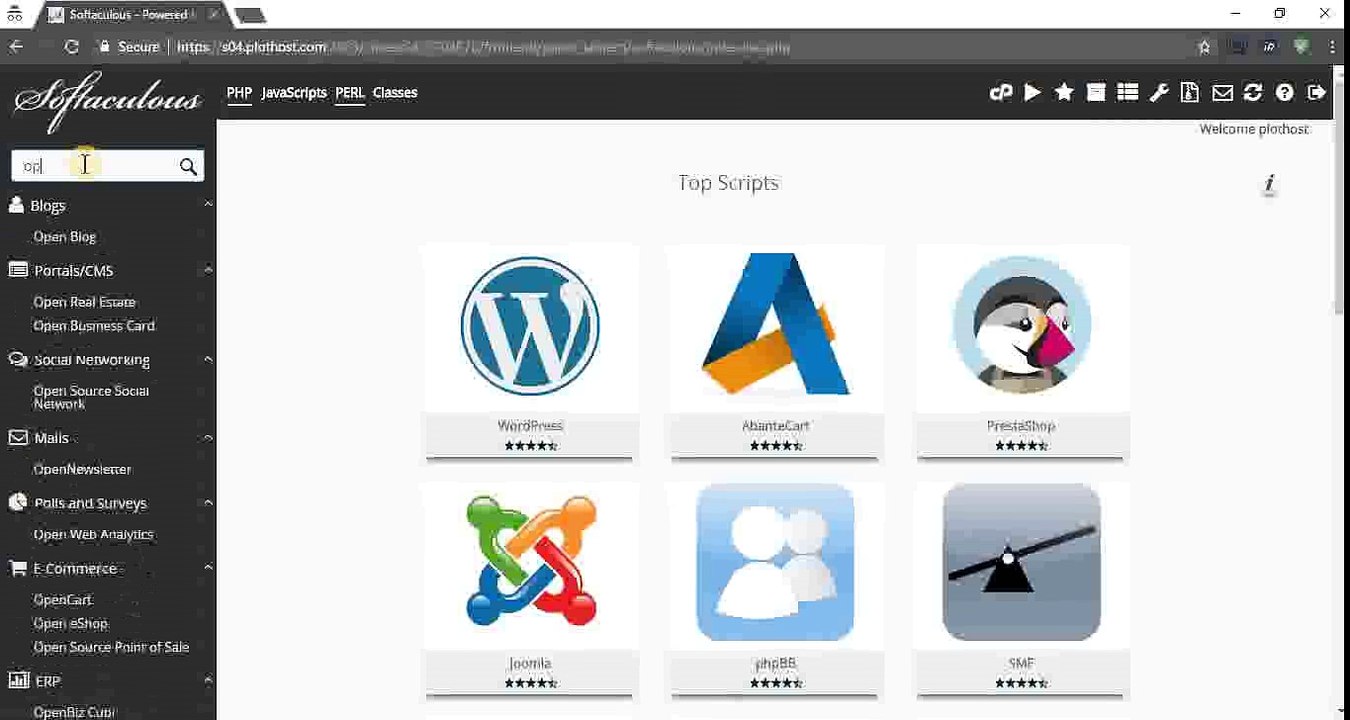Switch to the PHP scripts tab
The image size is (1350, 720).
tap(239, 92)
